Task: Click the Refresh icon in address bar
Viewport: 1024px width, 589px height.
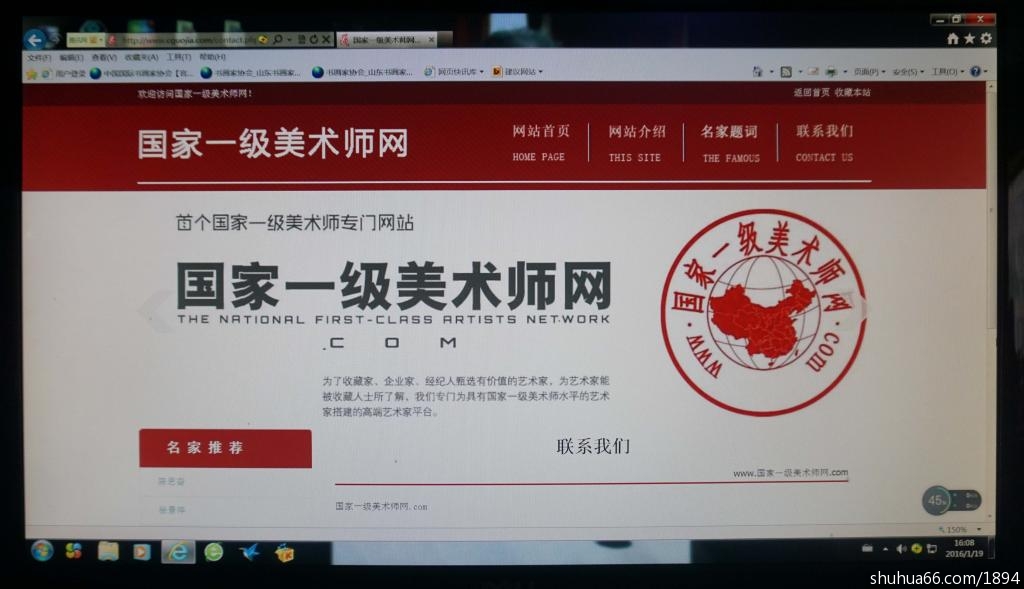Action: pyautogui.click(x=314, y=40)
